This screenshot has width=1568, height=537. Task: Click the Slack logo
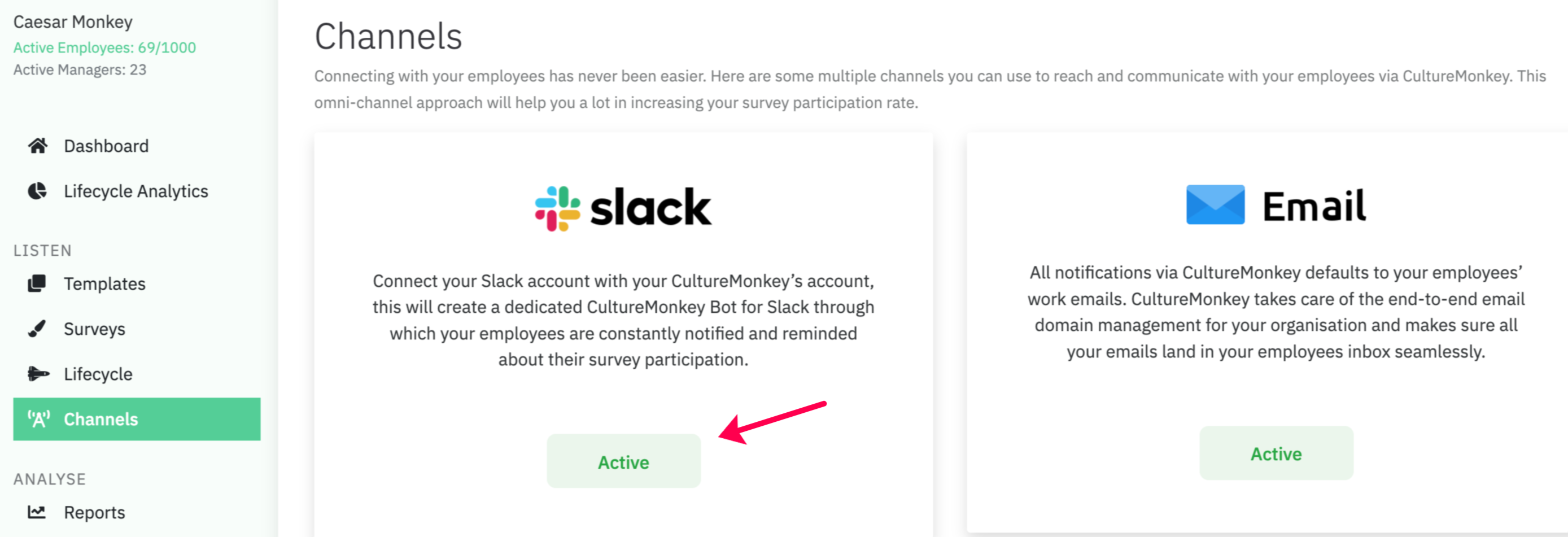point(623,208)
